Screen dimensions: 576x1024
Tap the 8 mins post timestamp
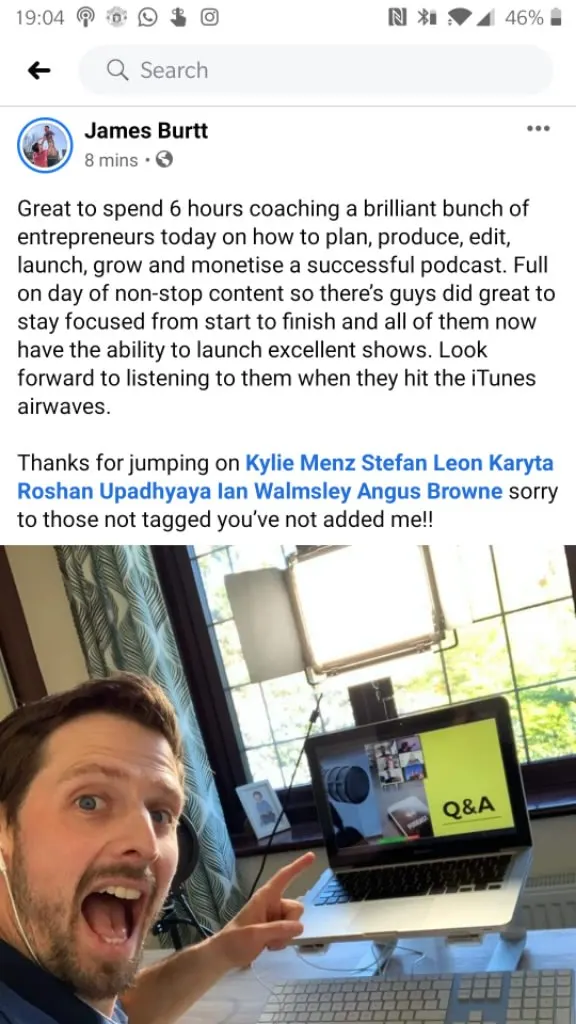[111, 160]
